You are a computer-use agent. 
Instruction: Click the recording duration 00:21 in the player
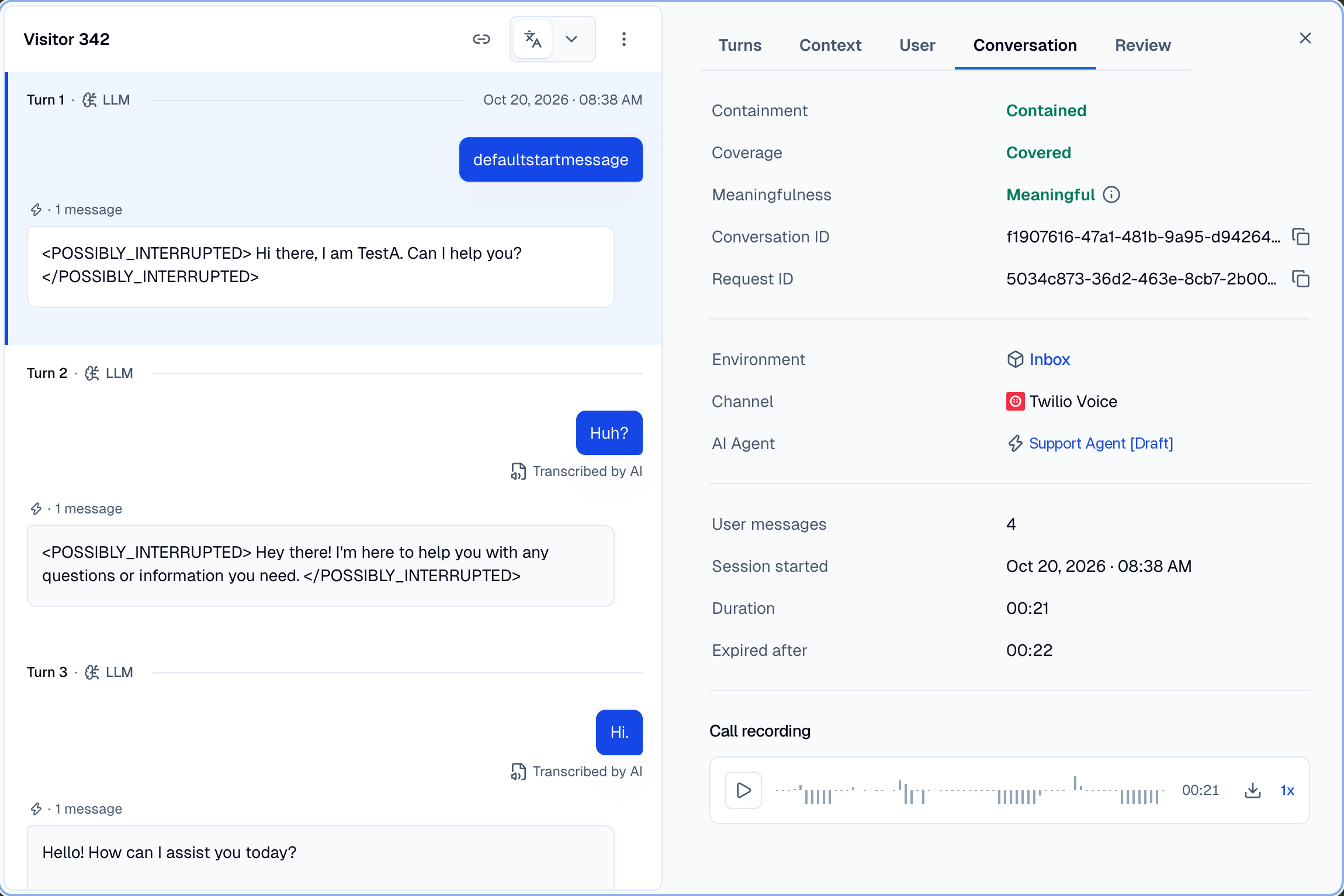[1200, 790]
